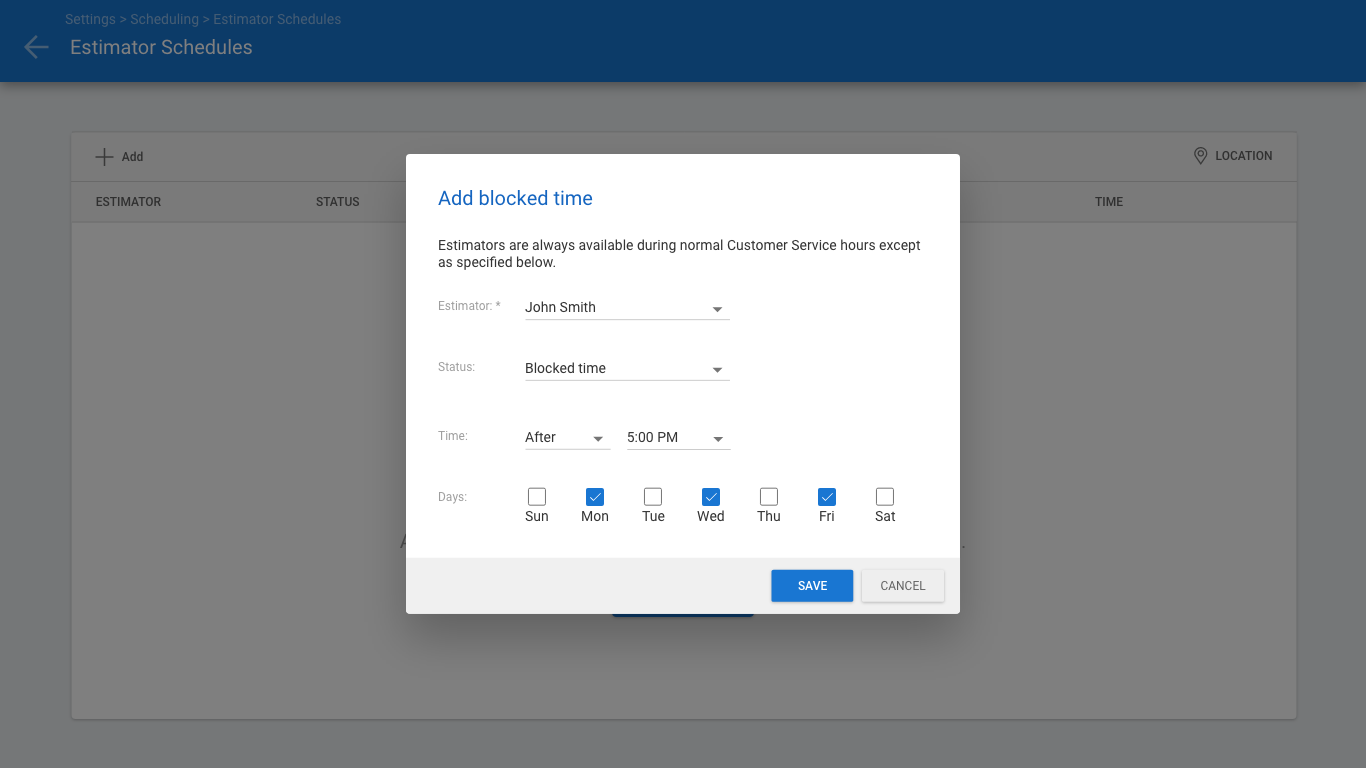This screenshot has height=768, width=1366.
Task: Click the TIME column header
Action: (1109, 202)
